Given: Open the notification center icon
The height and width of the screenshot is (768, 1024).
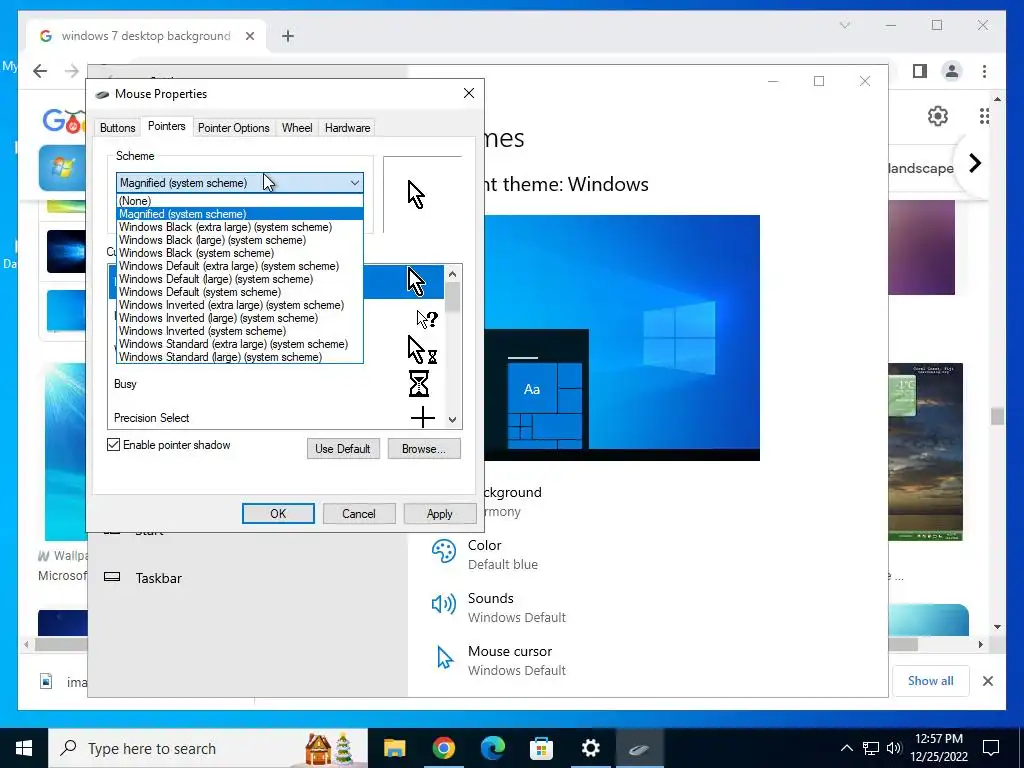Looking at the screenshot, I should point(991,748).
